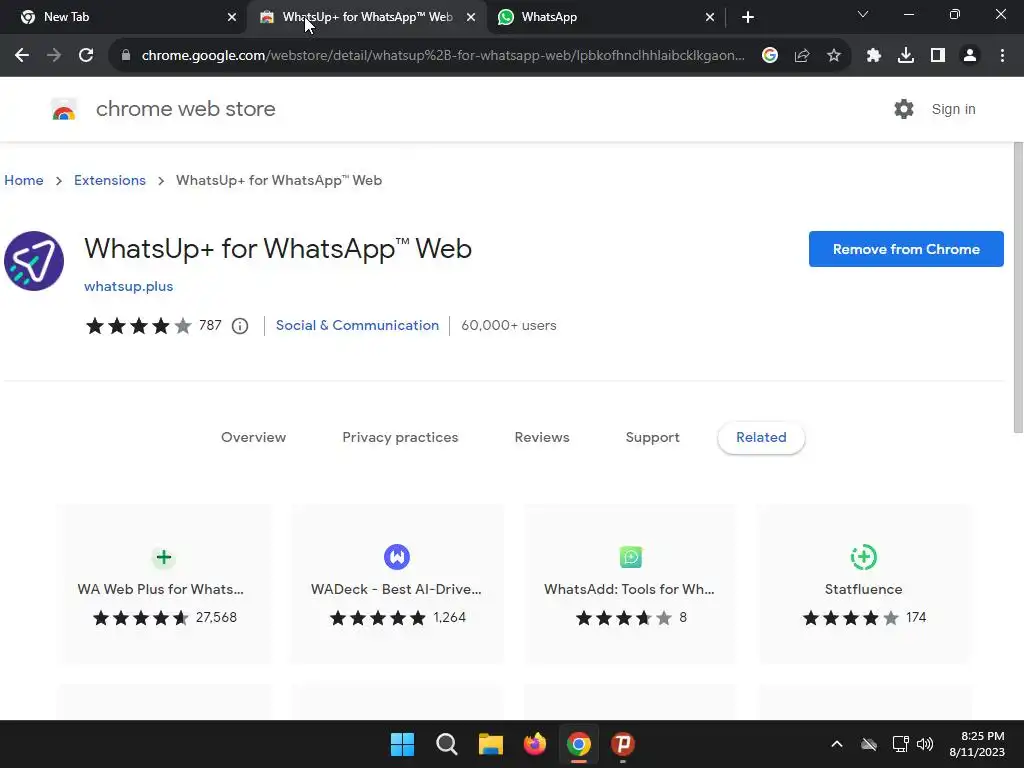Viewport: 1024px width, 768px height.
Task: Bookmark this page with the star icon
Action: click(x=834, y=56)
